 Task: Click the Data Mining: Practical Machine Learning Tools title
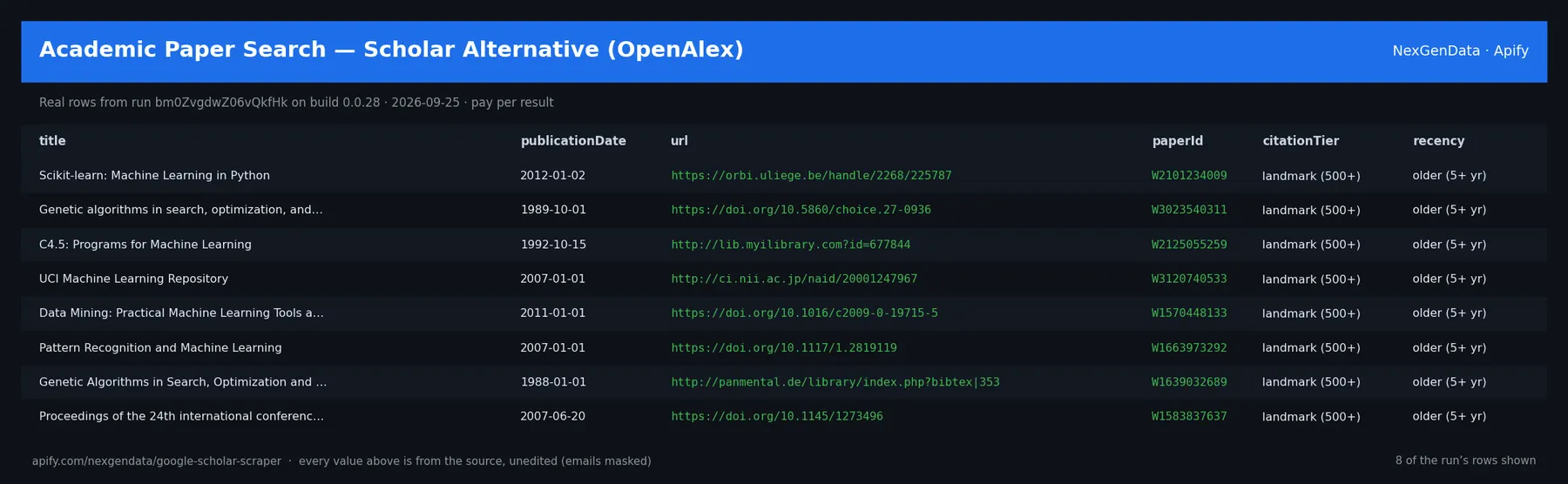click(x=181, y=313)
